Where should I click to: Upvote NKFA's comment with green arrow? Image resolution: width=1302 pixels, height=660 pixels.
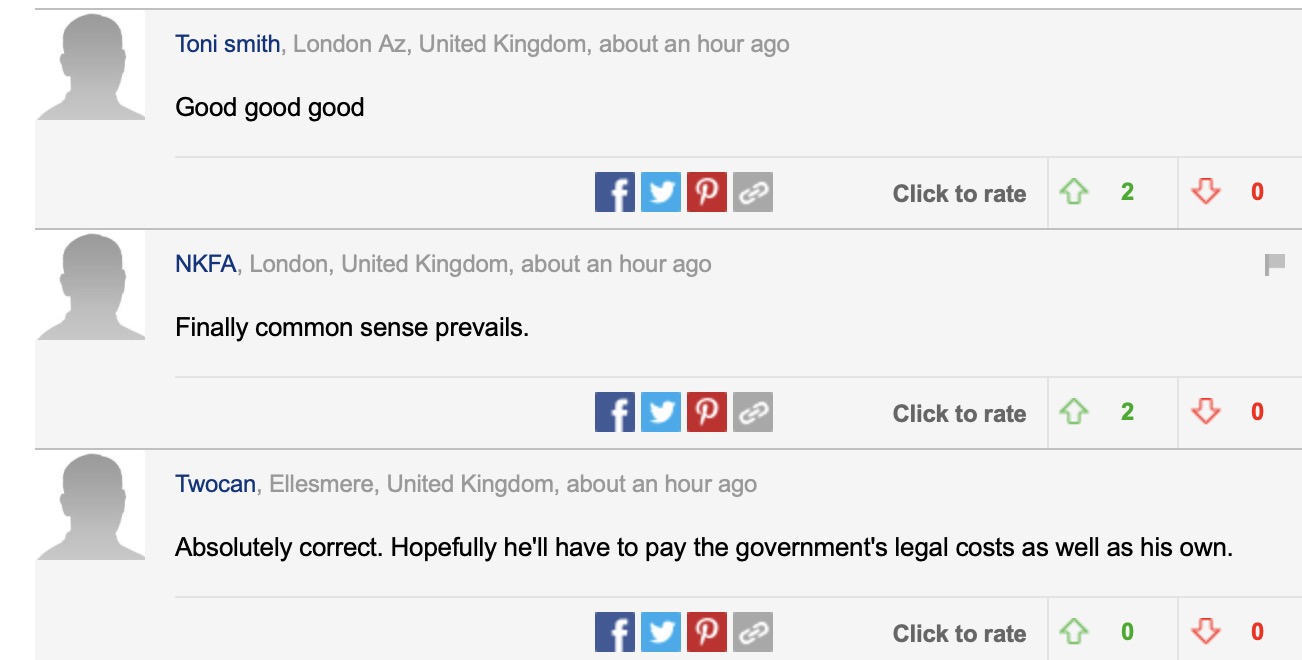point(1074,411)
